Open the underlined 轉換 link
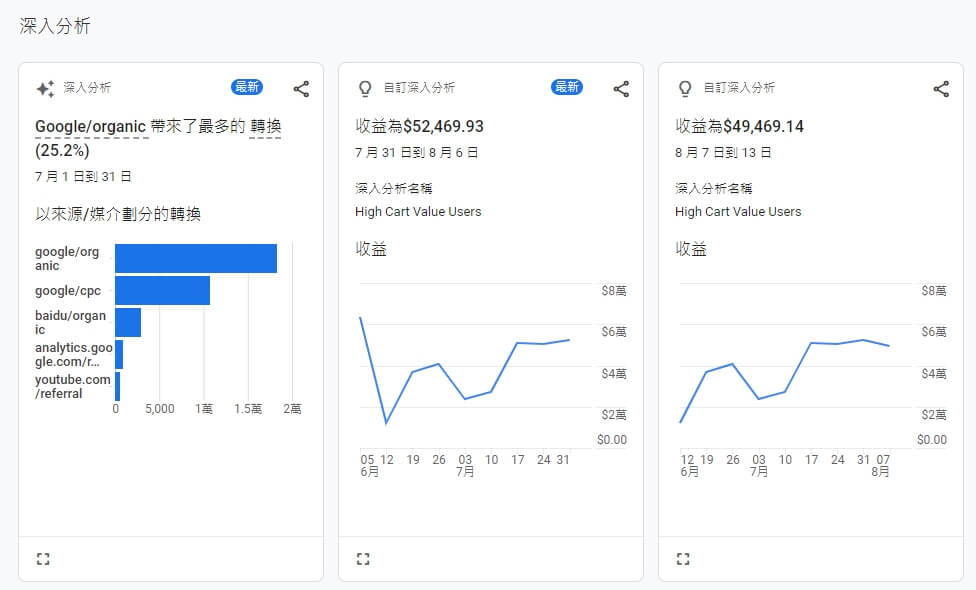Image resolution: width=976 pixels, height=590 pixels. (x=266, y=126)
